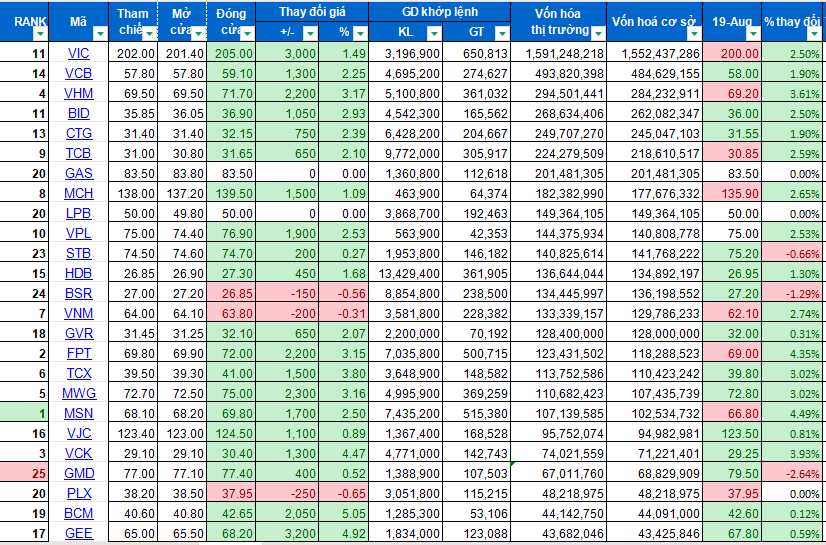The height and width of the screenshot is (545, 826).
Task: Select GAS base capitalization 201,481,305
Action: [654, 174]
